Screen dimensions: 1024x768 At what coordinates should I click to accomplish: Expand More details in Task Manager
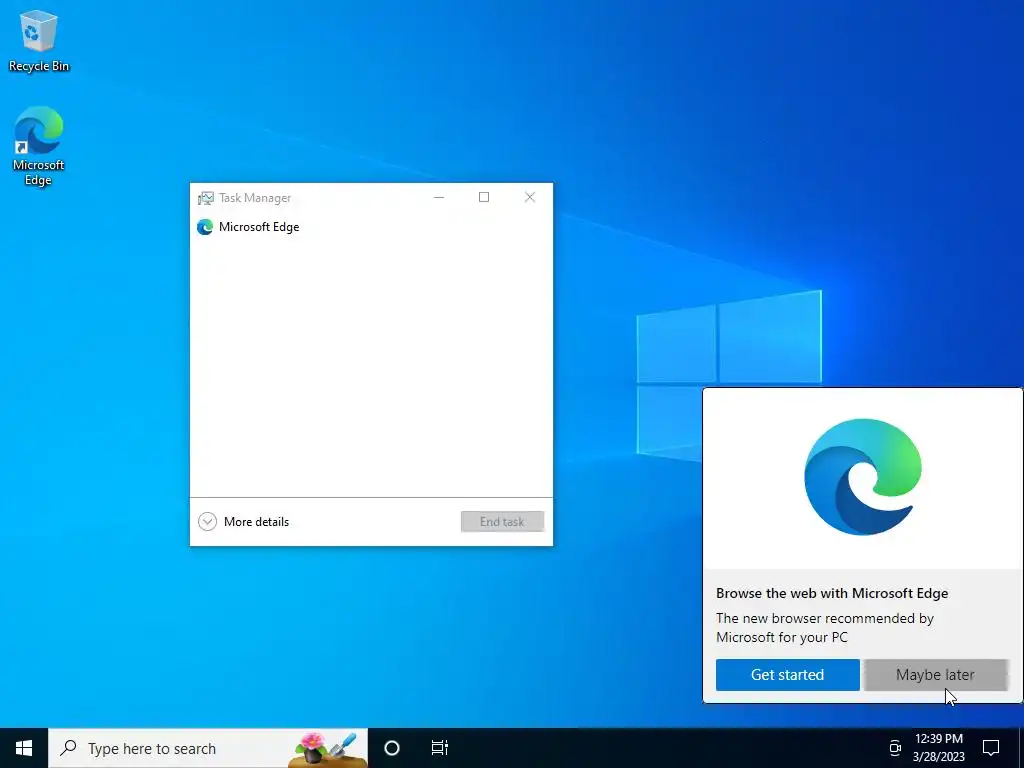(x=244, y=521)
